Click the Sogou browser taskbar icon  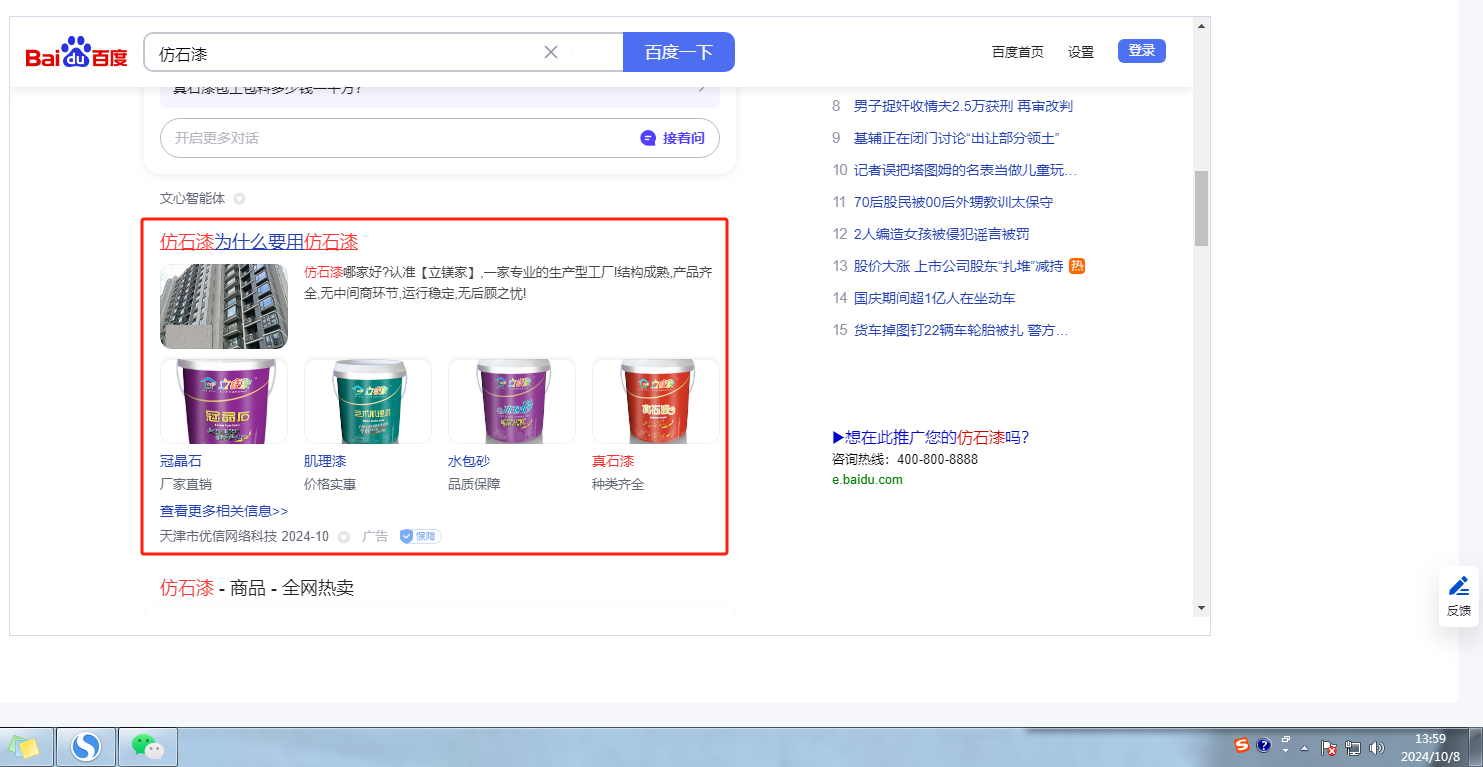(86, 746)
